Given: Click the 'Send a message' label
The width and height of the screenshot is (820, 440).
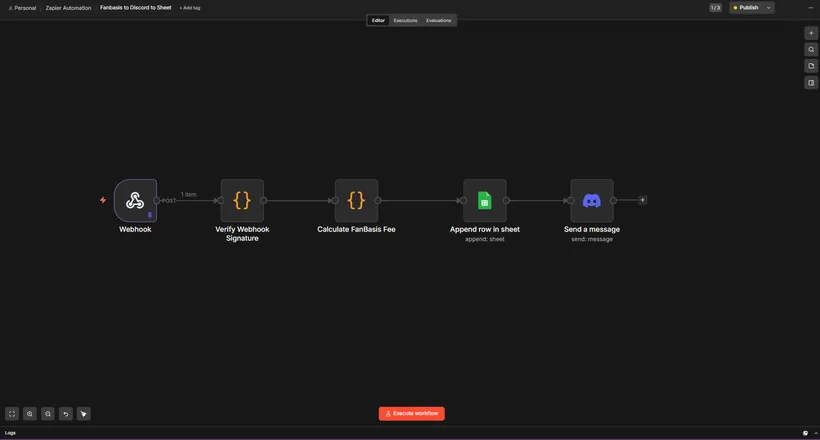Looking at the screenshot, I should 592,229.
